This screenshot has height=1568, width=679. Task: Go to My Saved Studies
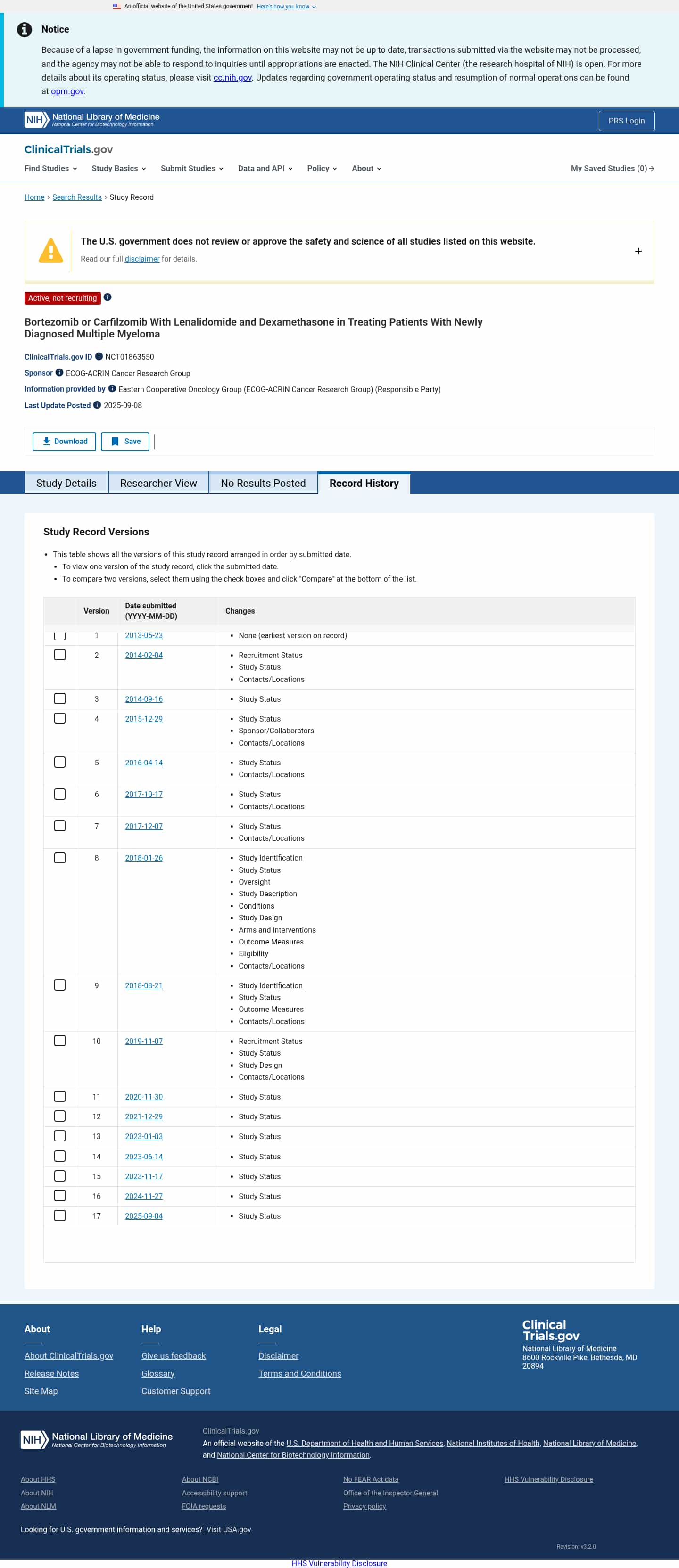click(x=612, y=169)
